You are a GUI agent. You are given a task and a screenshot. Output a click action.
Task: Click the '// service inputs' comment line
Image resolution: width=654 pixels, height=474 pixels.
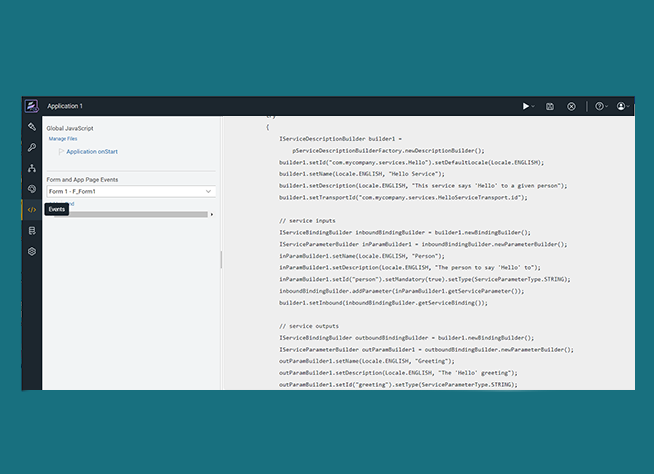307,221
